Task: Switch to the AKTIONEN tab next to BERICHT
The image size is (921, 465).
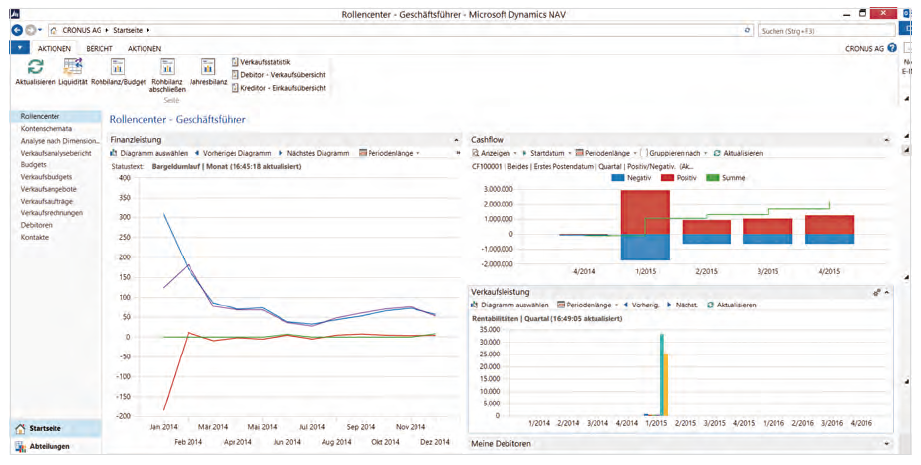Action: 144,49
